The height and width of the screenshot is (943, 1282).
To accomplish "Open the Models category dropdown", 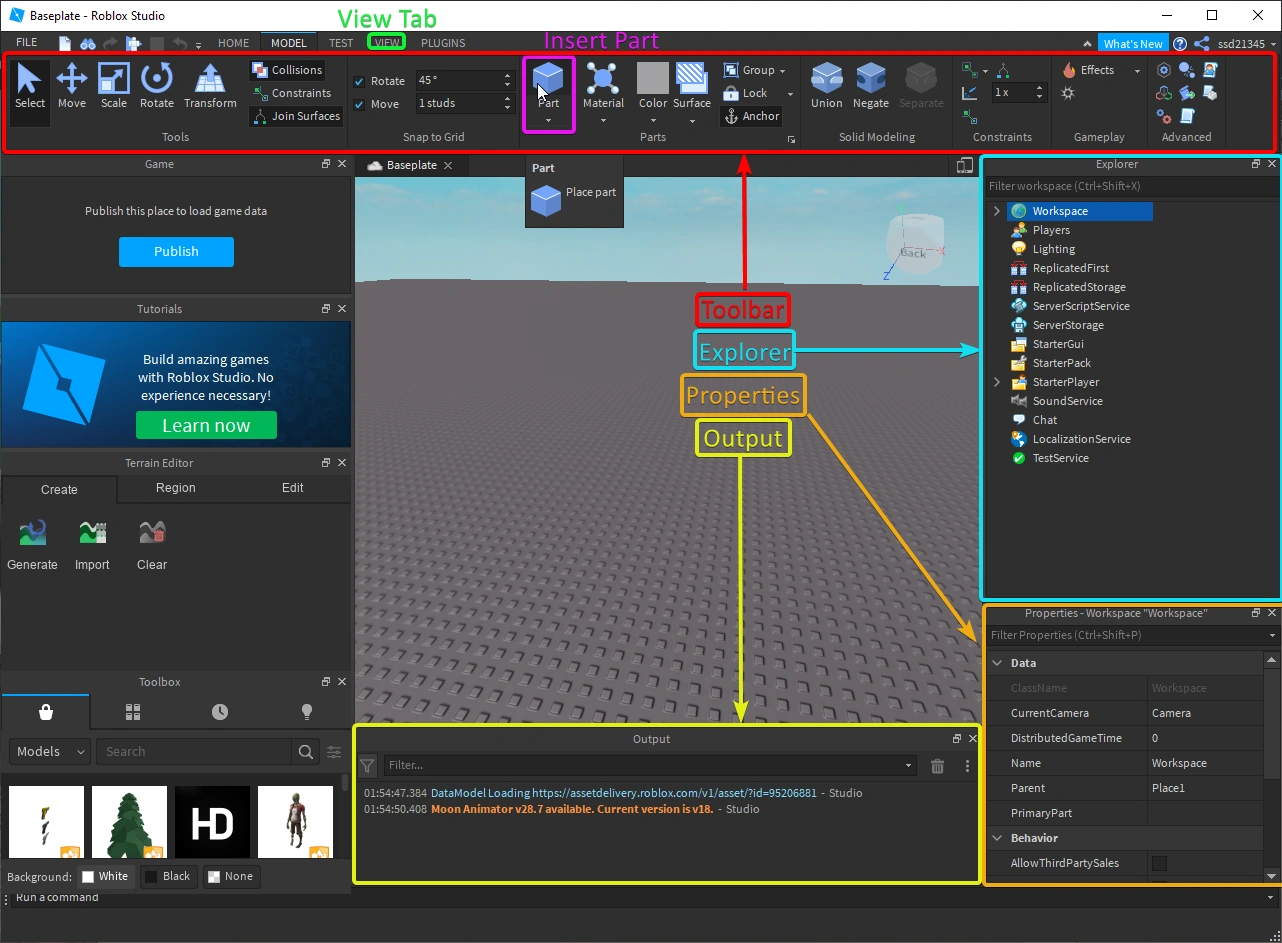I will coord(50,751).
